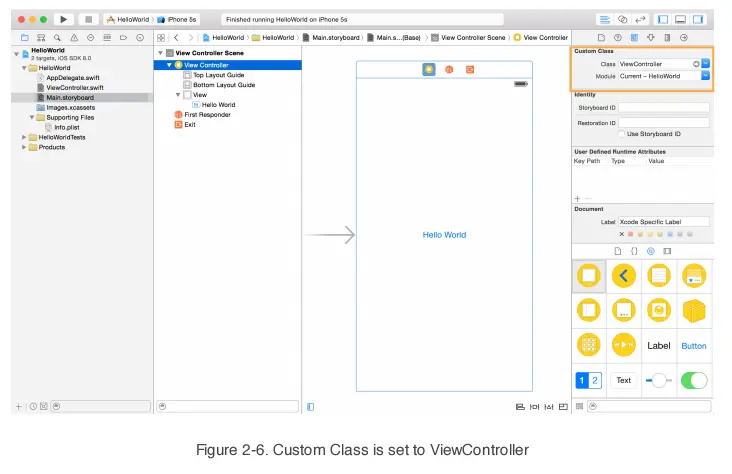Image resolution: width=732 pixels, height=474 pixels.
Task: Open ViewController.swift in navigator
Action: pyautogui.click(x=75, y=87)
